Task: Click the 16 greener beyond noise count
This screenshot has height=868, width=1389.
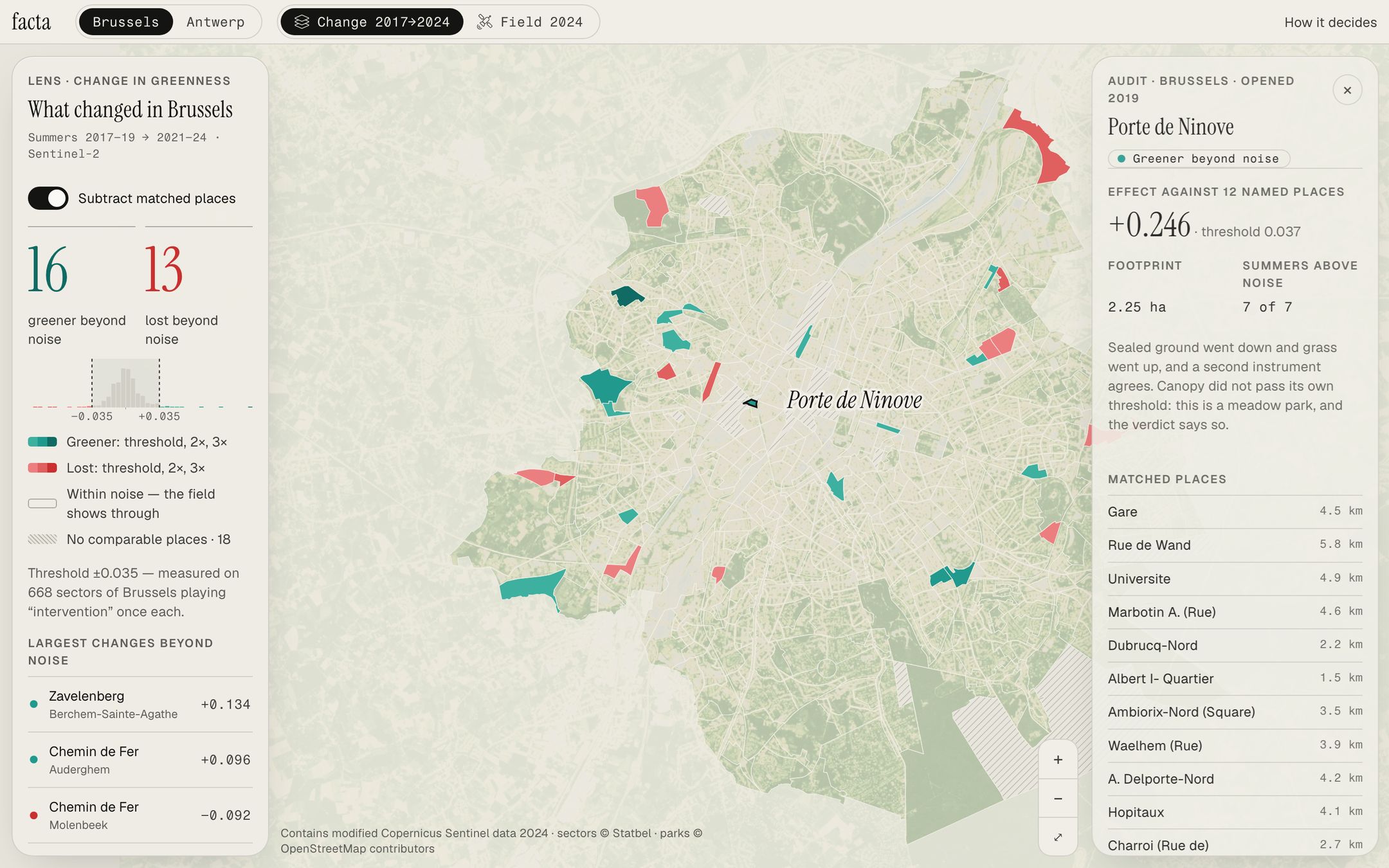Action: pos(48,269)
